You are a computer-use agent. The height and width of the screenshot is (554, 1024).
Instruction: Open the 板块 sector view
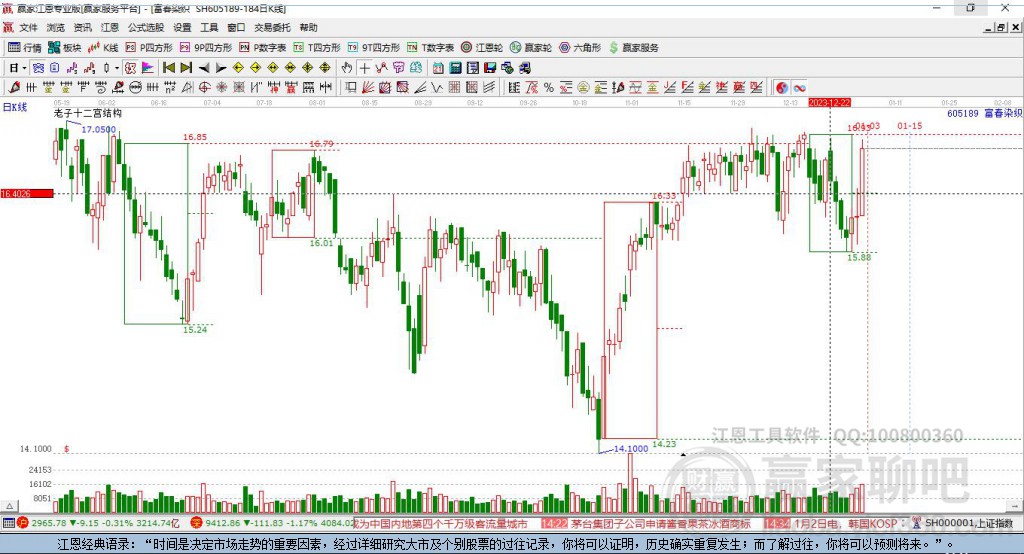65,48
